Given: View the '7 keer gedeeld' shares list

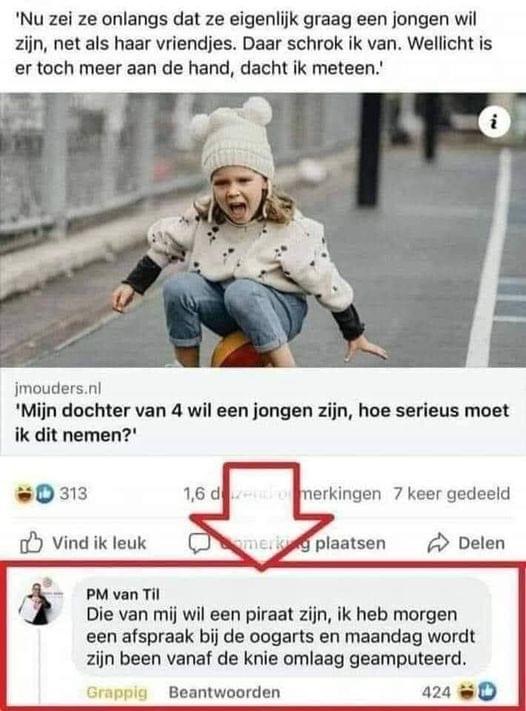Looking at the screenshot, I should pos(452,494).
